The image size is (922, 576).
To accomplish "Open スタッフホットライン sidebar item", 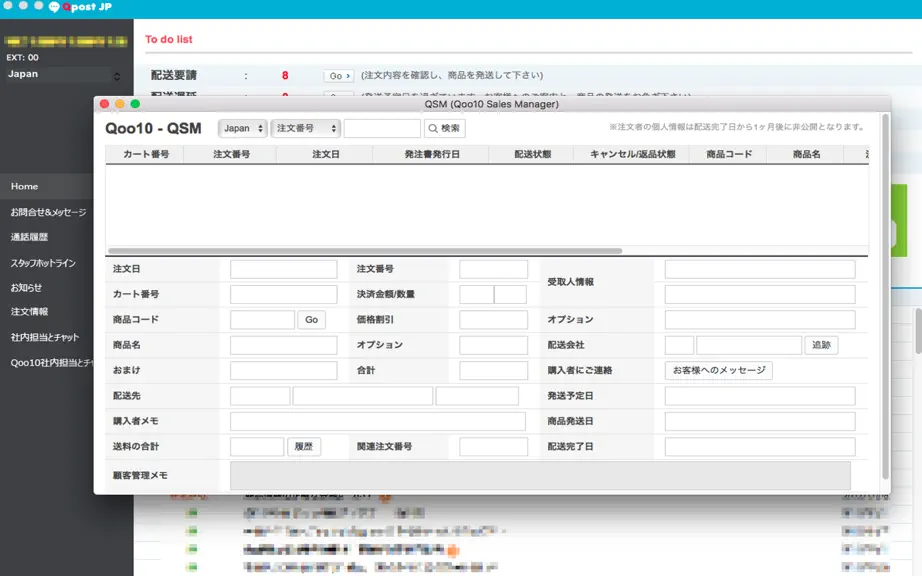I will click(43, 263).
